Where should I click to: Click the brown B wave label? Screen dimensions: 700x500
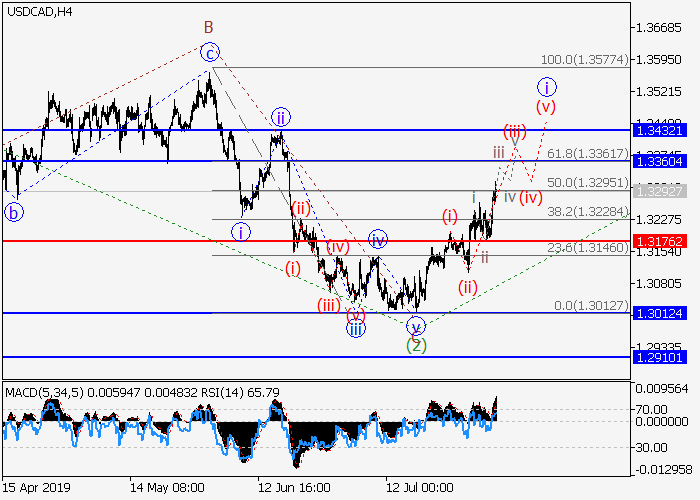click(209, 27)
